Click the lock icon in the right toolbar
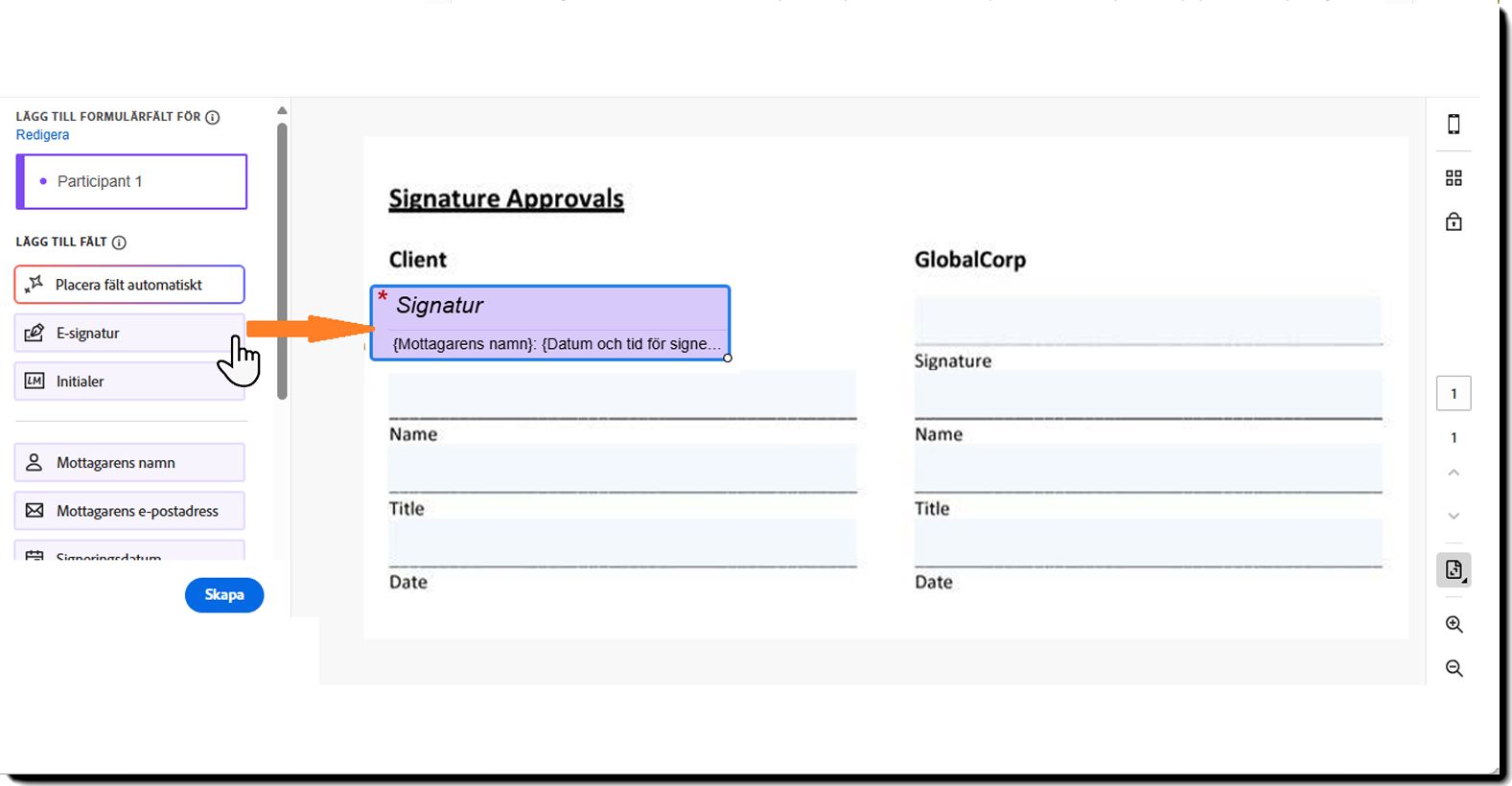 point(1454,221)
